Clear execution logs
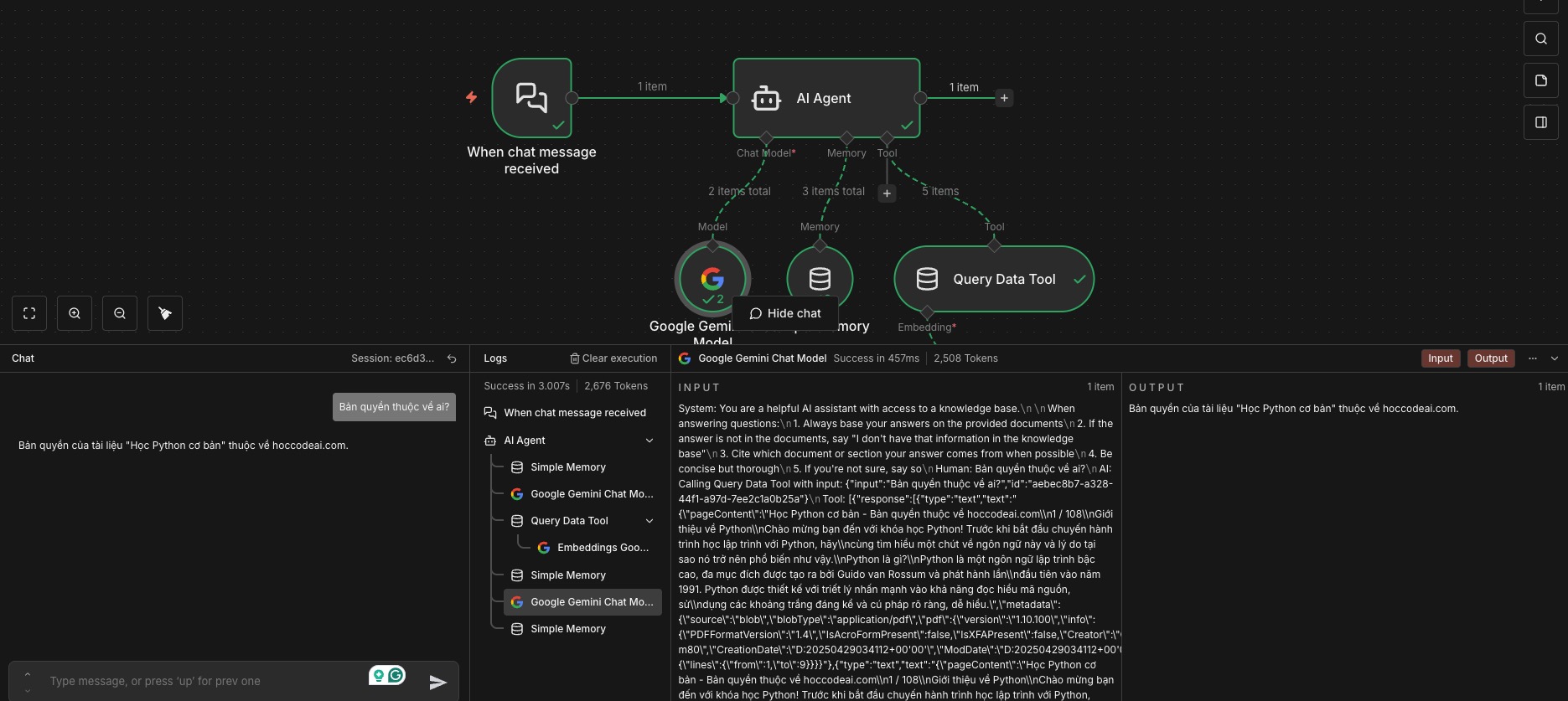This screenshot has width=1568, height=701. (613, 358)
